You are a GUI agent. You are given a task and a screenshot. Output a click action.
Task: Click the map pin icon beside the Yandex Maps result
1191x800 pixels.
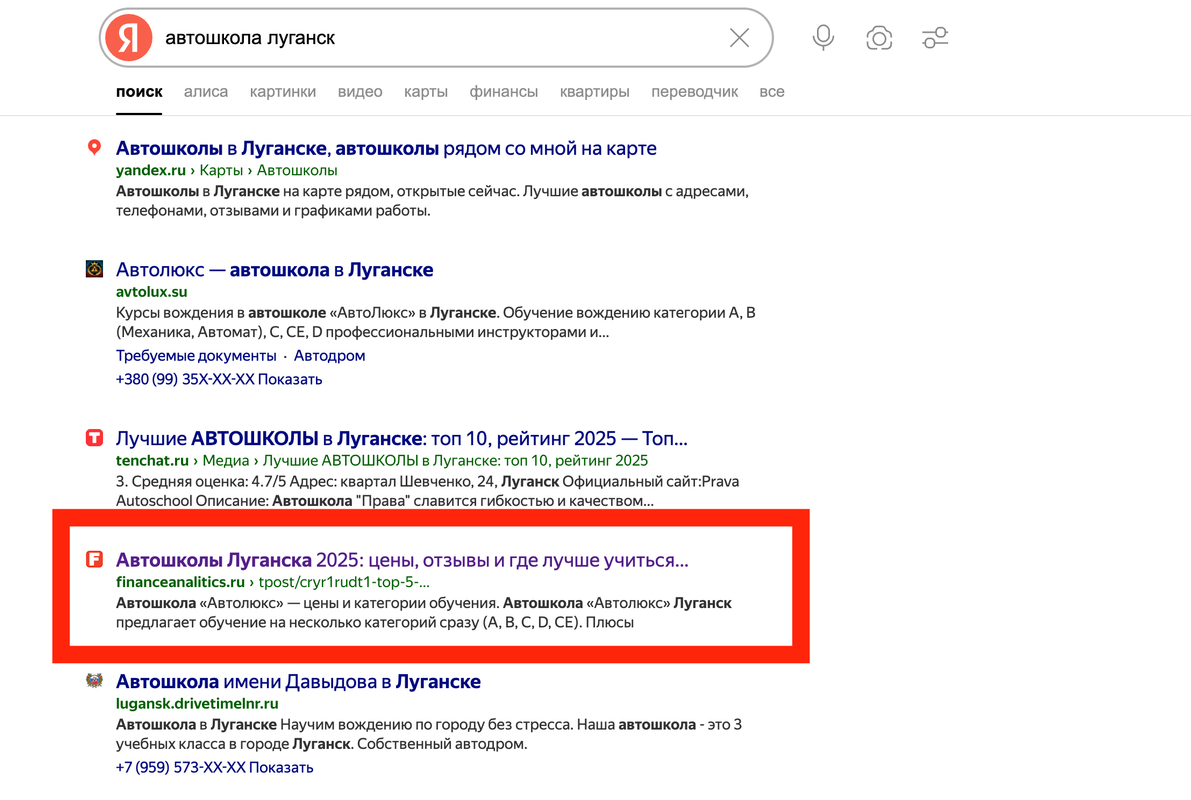point(94,147)
